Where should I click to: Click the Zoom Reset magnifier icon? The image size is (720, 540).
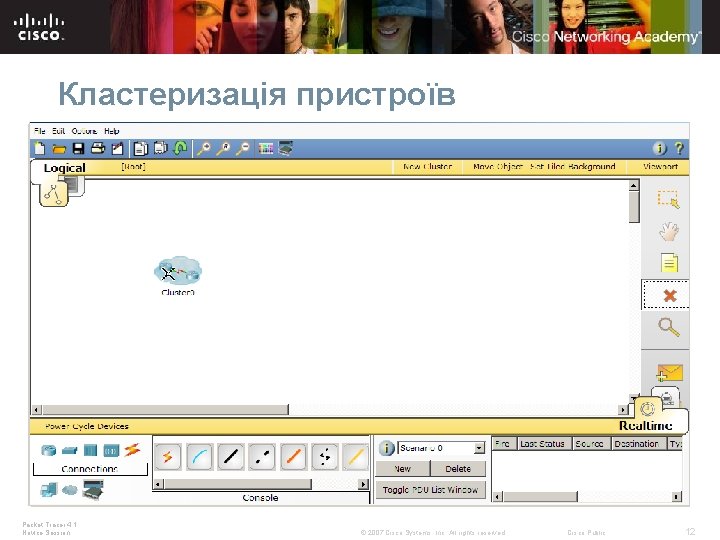[x=223, y=148]
